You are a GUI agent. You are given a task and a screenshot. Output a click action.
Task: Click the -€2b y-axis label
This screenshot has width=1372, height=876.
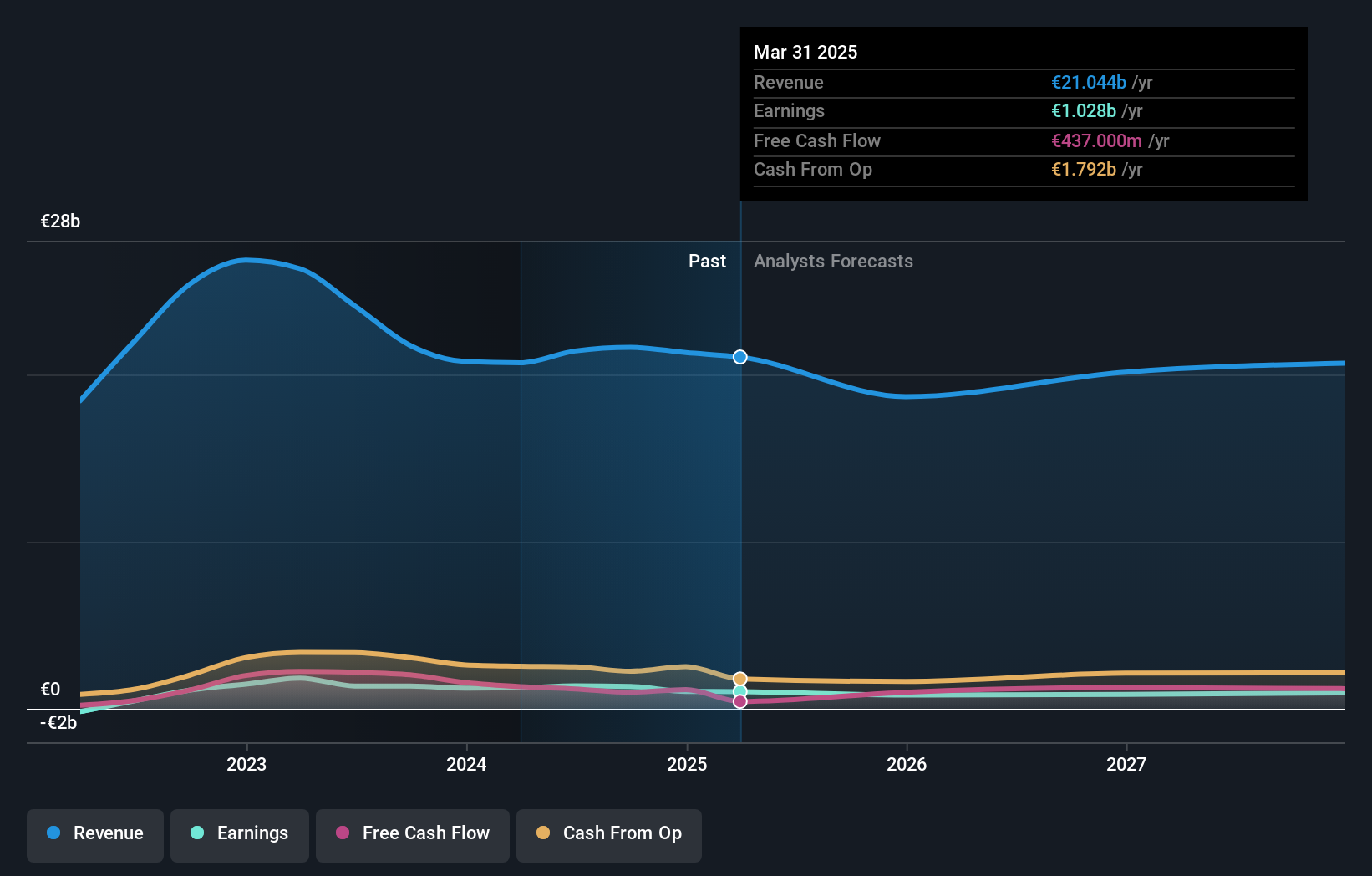click(58, 723)
